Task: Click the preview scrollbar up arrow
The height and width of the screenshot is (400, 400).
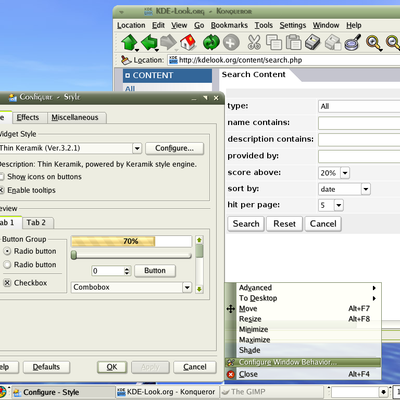Action: coord(199,240)
